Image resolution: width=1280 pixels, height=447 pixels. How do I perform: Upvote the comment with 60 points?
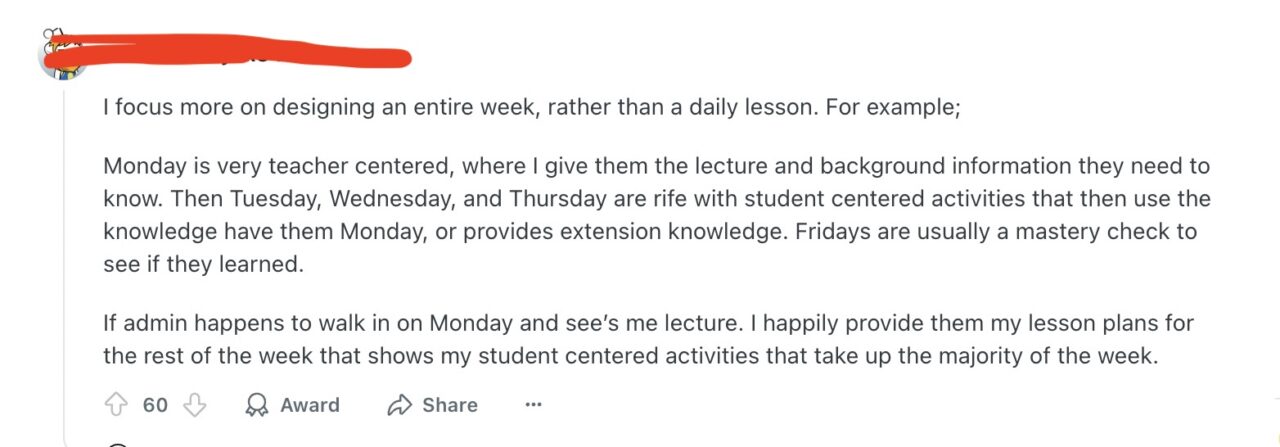coord(115,405)
